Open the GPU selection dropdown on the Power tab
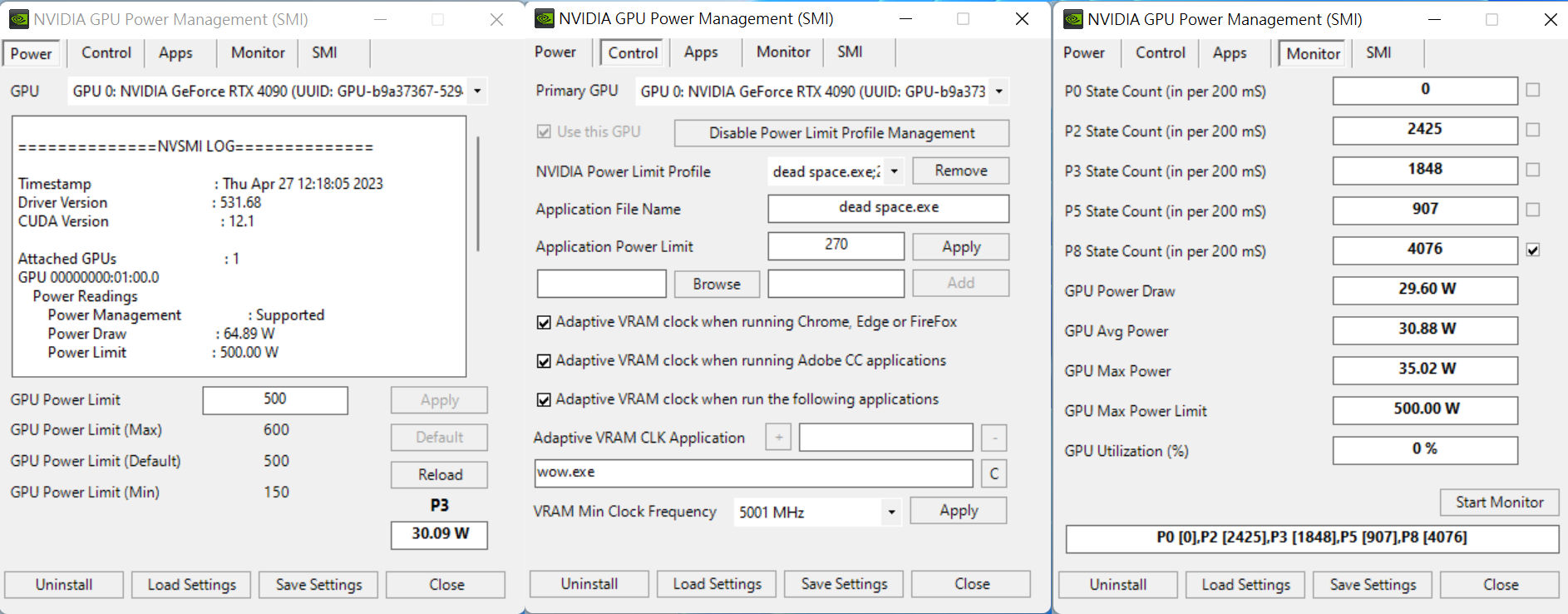The height and width of the screenshot is (614, 1568). [477, 91]
